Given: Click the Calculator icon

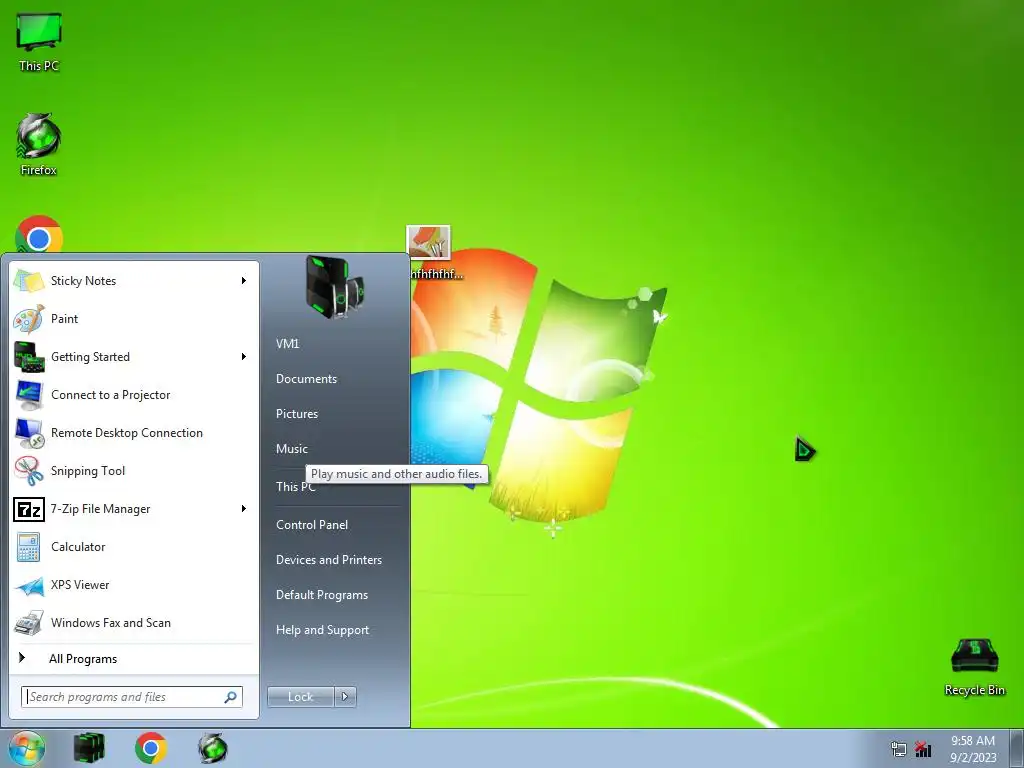Looking at the screenshot, I should (x=29, y=547).
